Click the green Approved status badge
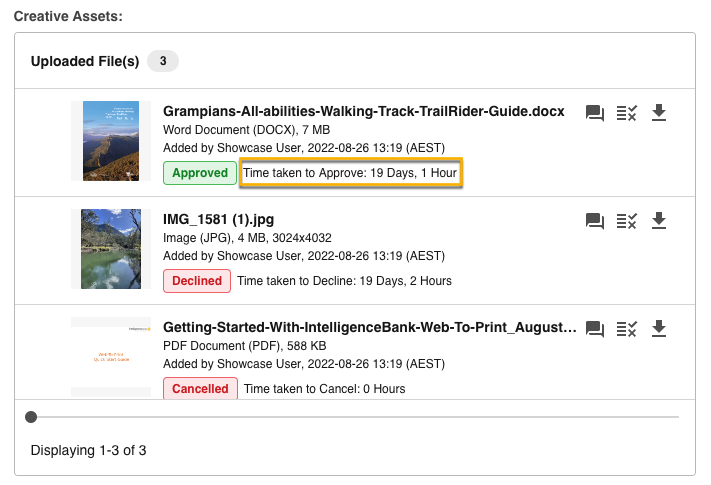711x485 pixels. point(199,173)
